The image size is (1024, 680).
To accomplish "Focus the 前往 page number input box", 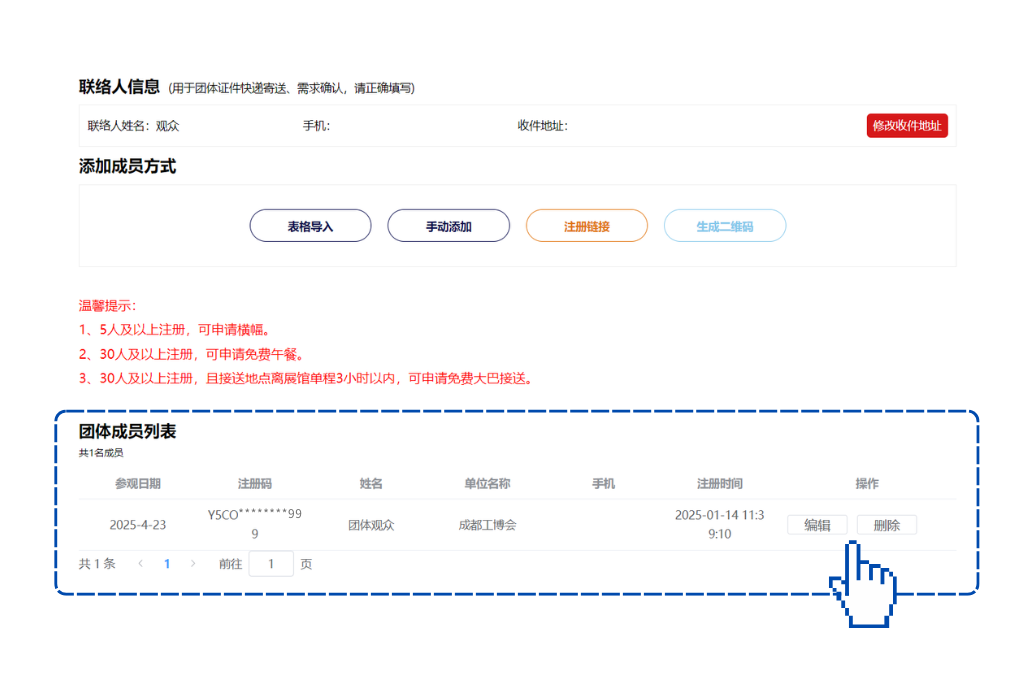I will tap(271, 564).
